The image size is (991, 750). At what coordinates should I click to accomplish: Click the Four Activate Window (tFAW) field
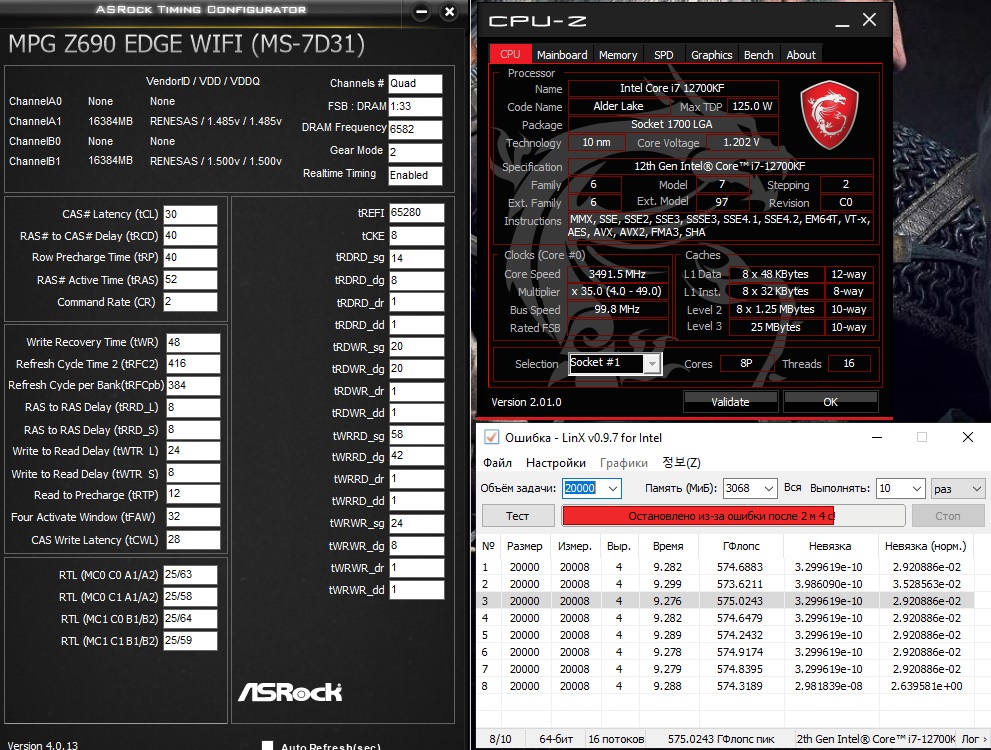click(x=193, y=517)
